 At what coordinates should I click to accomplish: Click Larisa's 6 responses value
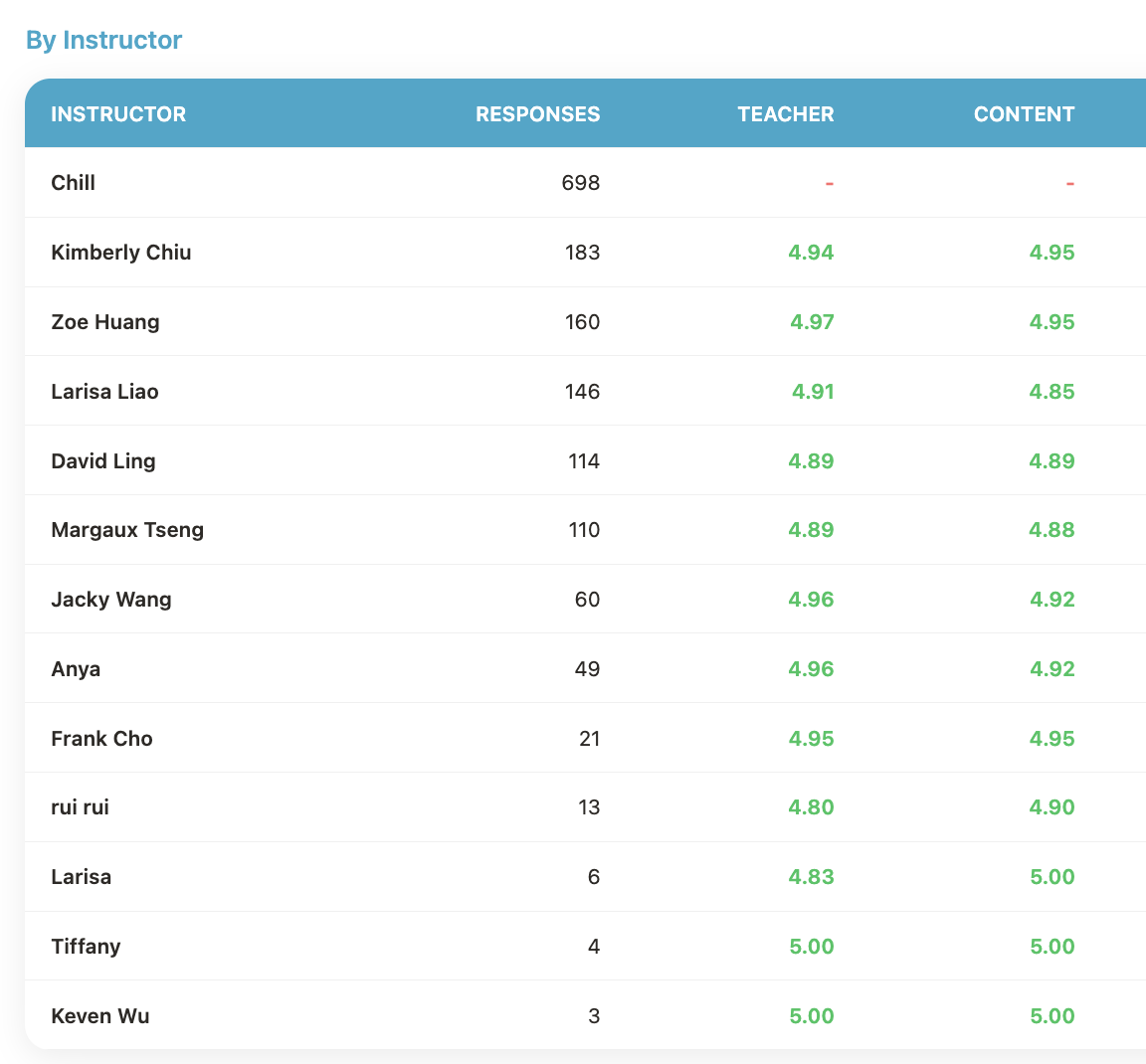[594, 877]
